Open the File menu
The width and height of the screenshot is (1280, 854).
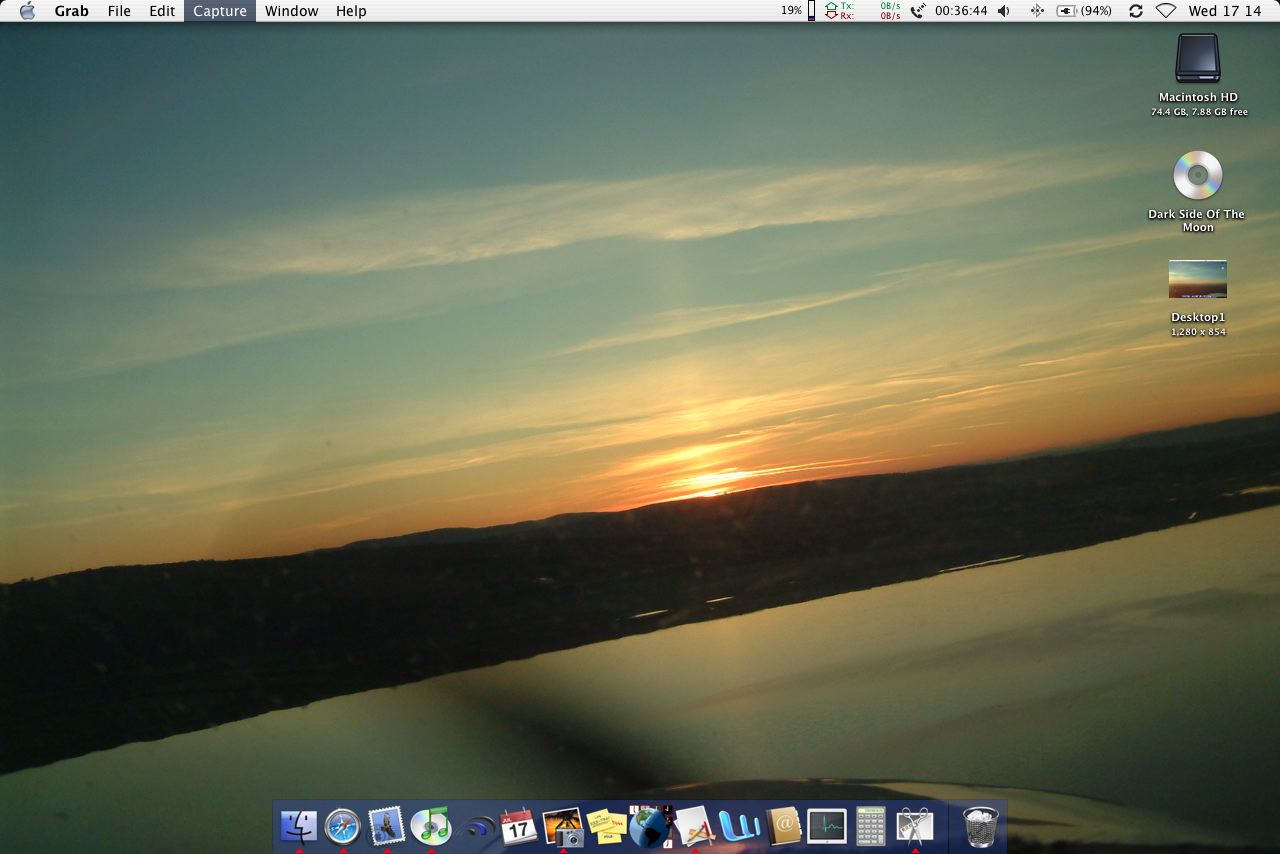(x=119, y=11)
